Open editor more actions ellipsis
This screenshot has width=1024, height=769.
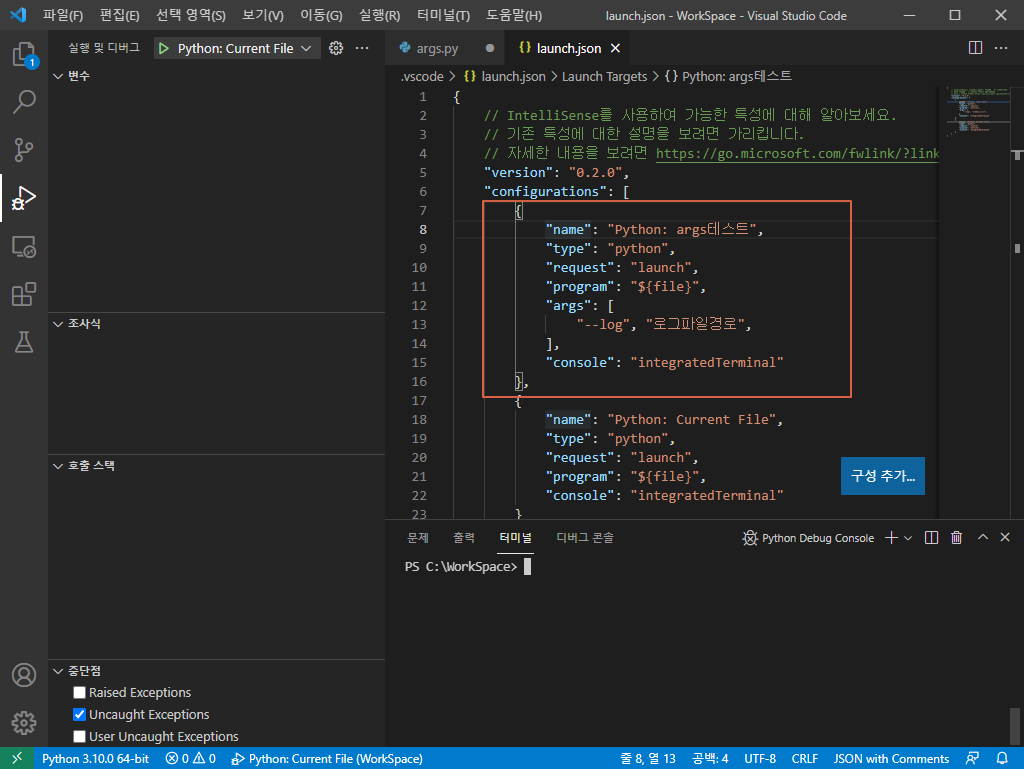pos(1001,48)
